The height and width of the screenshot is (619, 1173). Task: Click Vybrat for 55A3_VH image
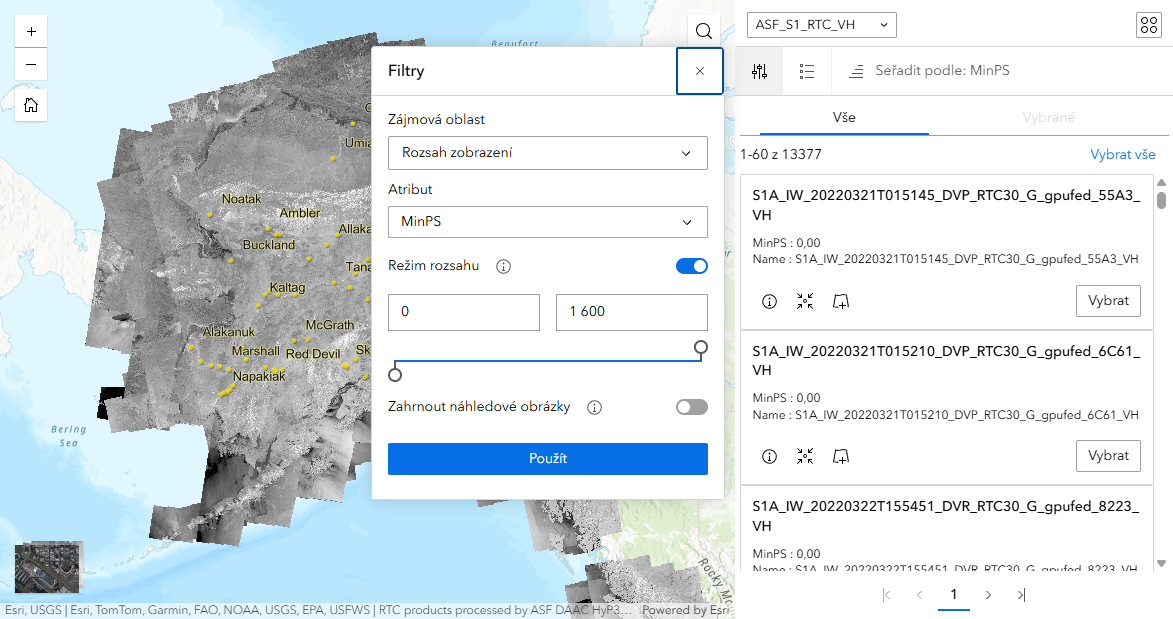pos(1108,301)
